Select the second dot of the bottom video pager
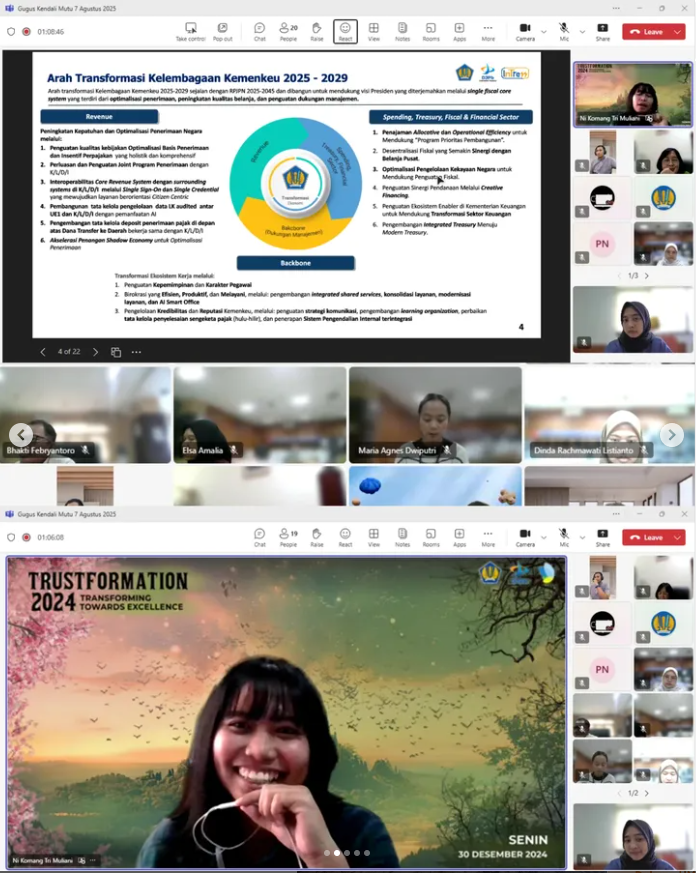Screen dimensions: 696x873 337,853
